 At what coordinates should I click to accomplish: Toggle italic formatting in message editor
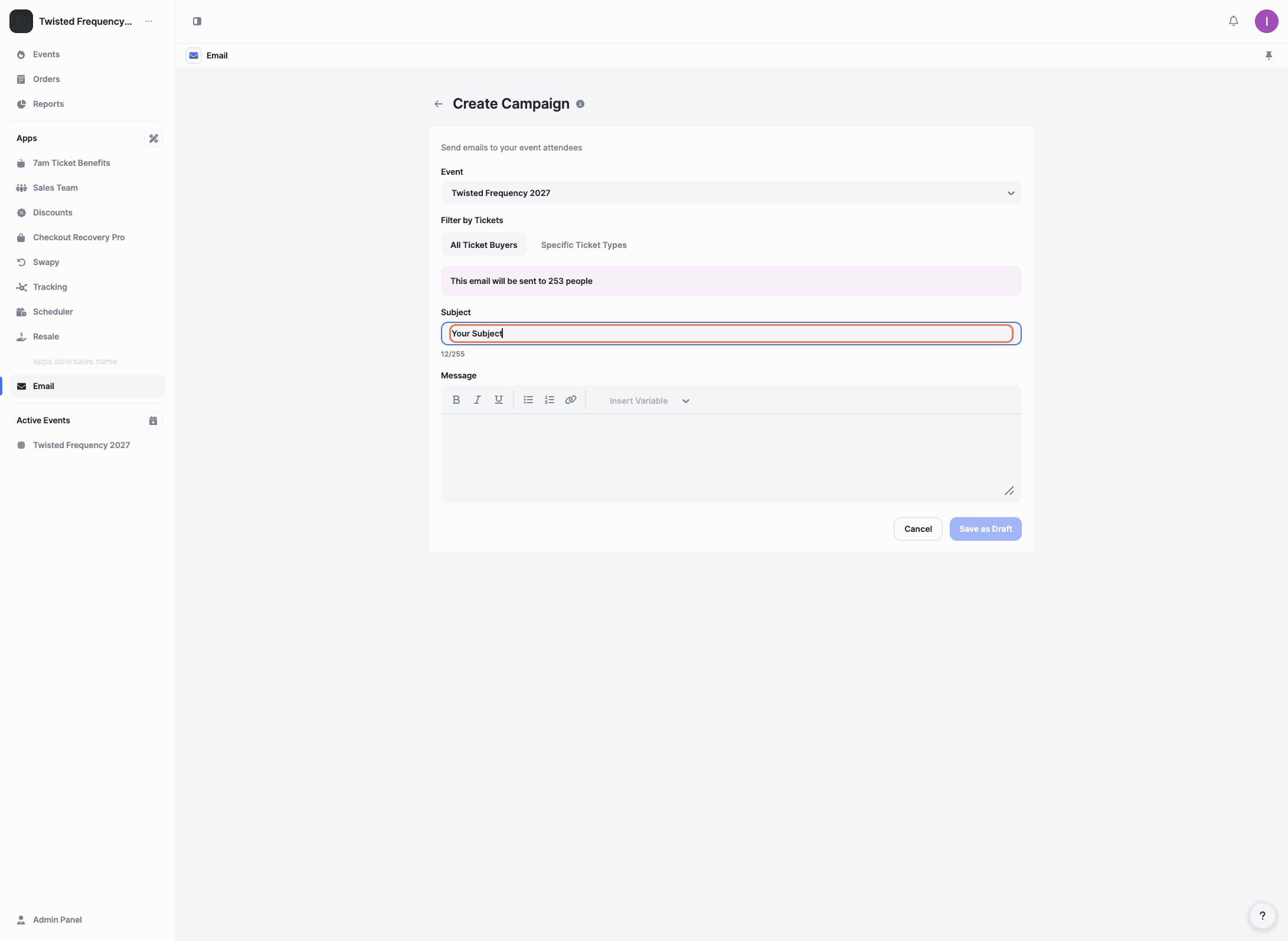click(477, 400)
